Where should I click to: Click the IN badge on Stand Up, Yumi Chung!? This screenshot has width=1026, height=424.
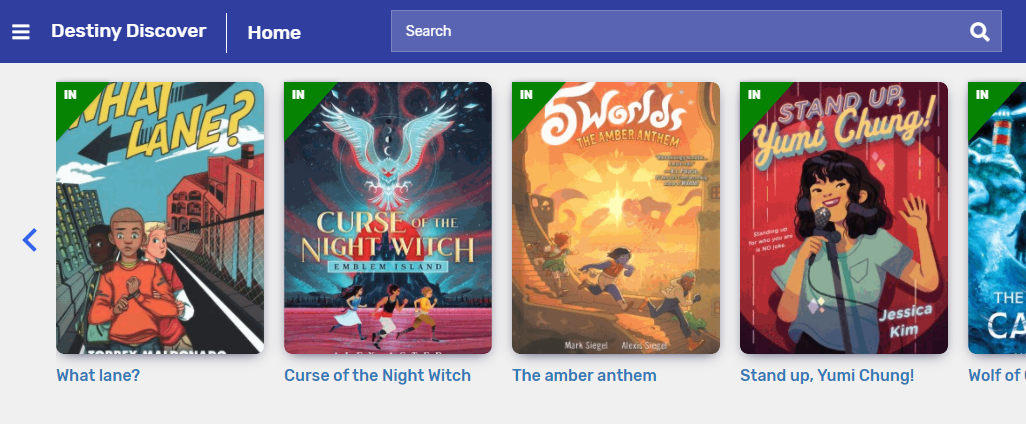[754, 95]
